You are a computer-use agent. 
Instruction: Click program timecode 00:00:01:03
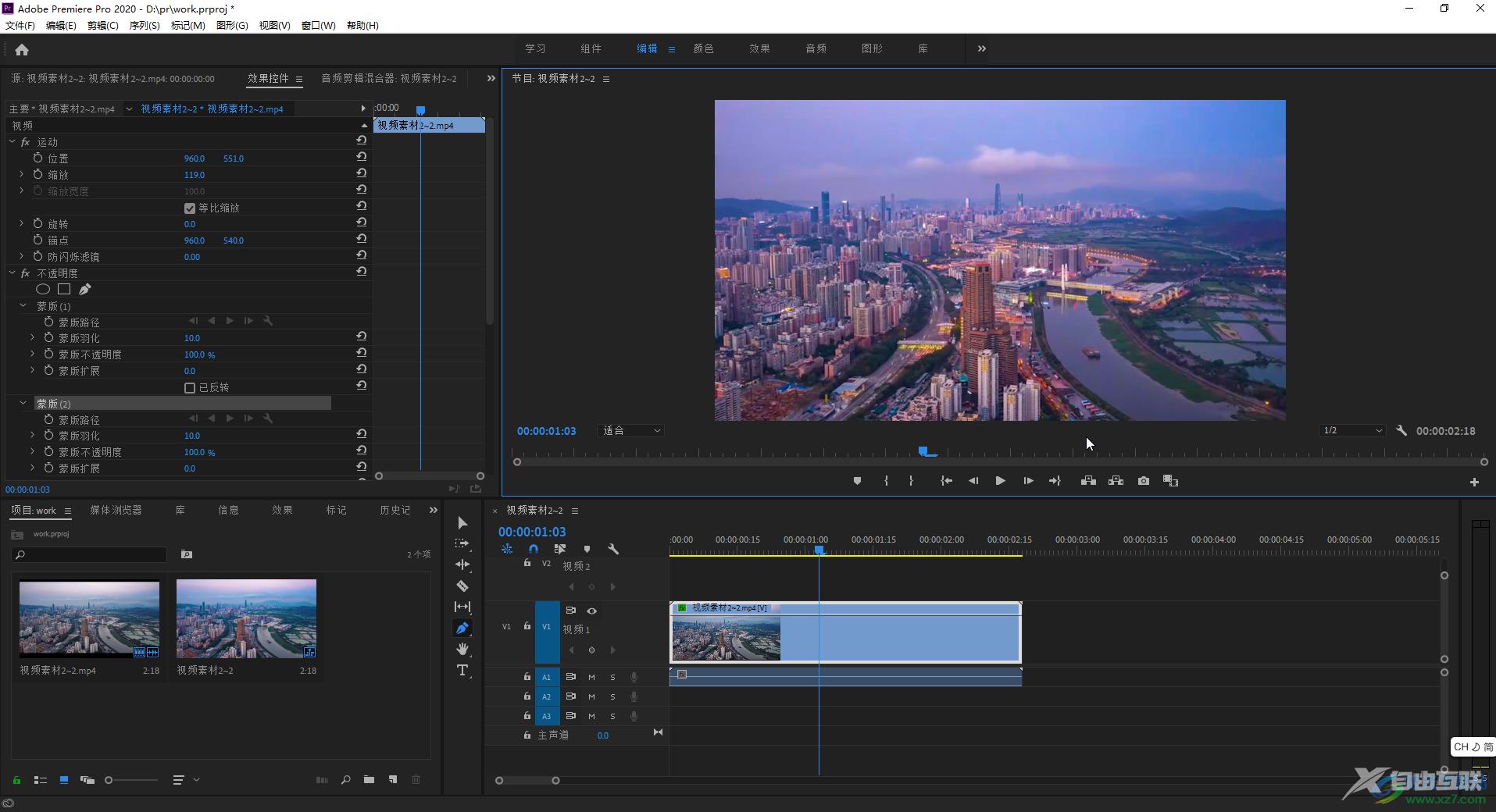(546, 431)
